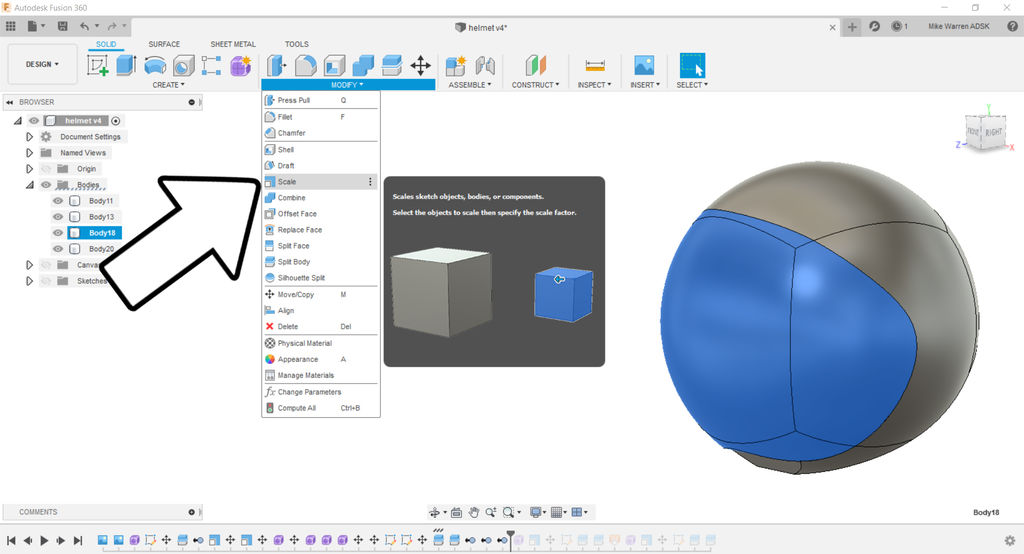Choose Offset Face menu item
Image resolution: width=1024 pixels, height=554 pixels.
tap(320, 214)
